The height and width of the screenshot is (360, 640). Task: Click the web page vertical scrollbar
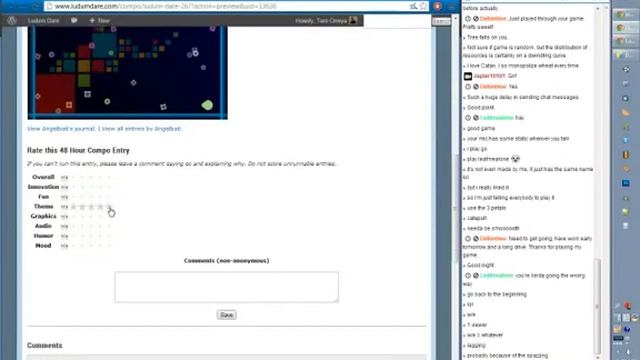455,208
